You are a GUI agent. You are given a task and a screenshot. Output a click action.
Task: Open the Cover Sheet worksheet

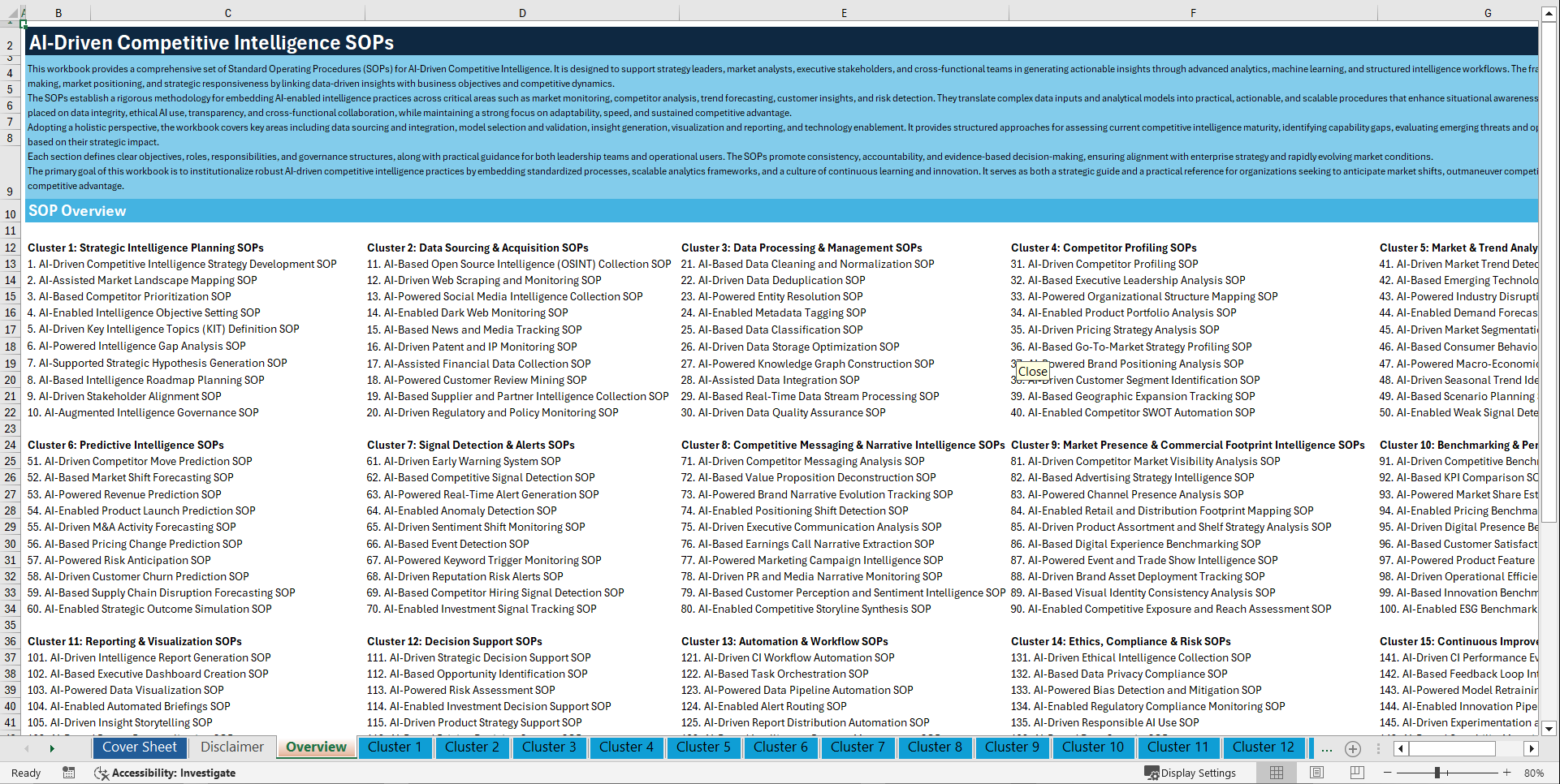pos(140,747)
